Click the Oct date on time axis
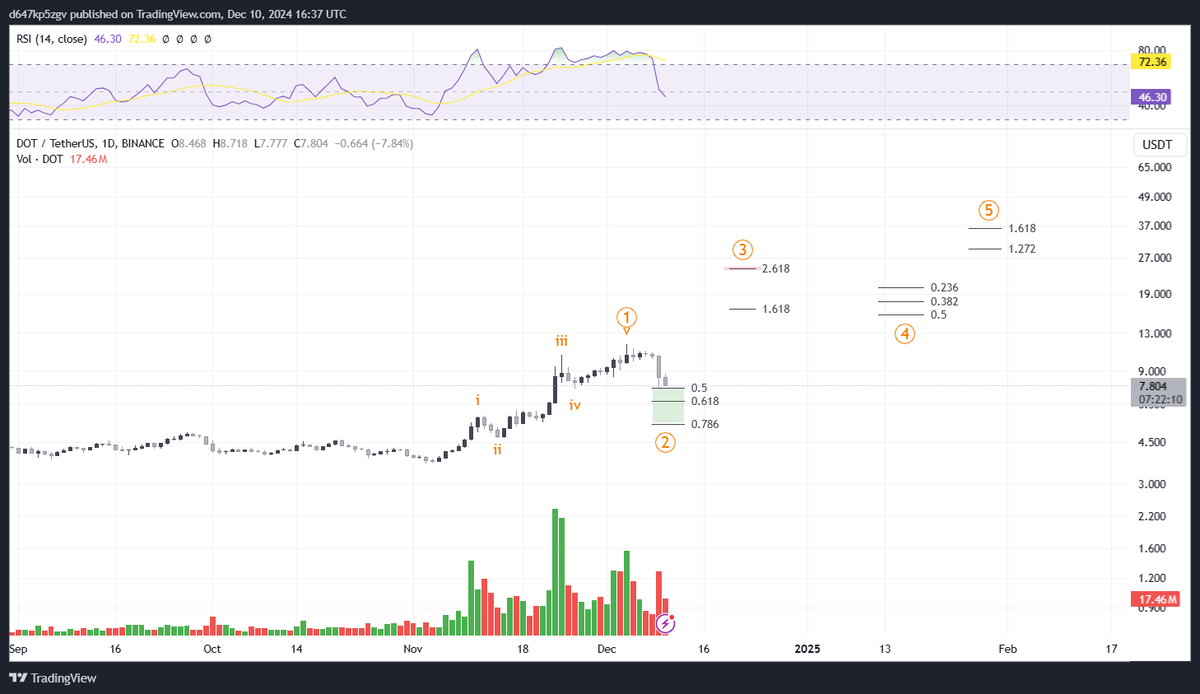Image resolution: width=1200 pixels, height=694 pixels. tap(211, 649)
